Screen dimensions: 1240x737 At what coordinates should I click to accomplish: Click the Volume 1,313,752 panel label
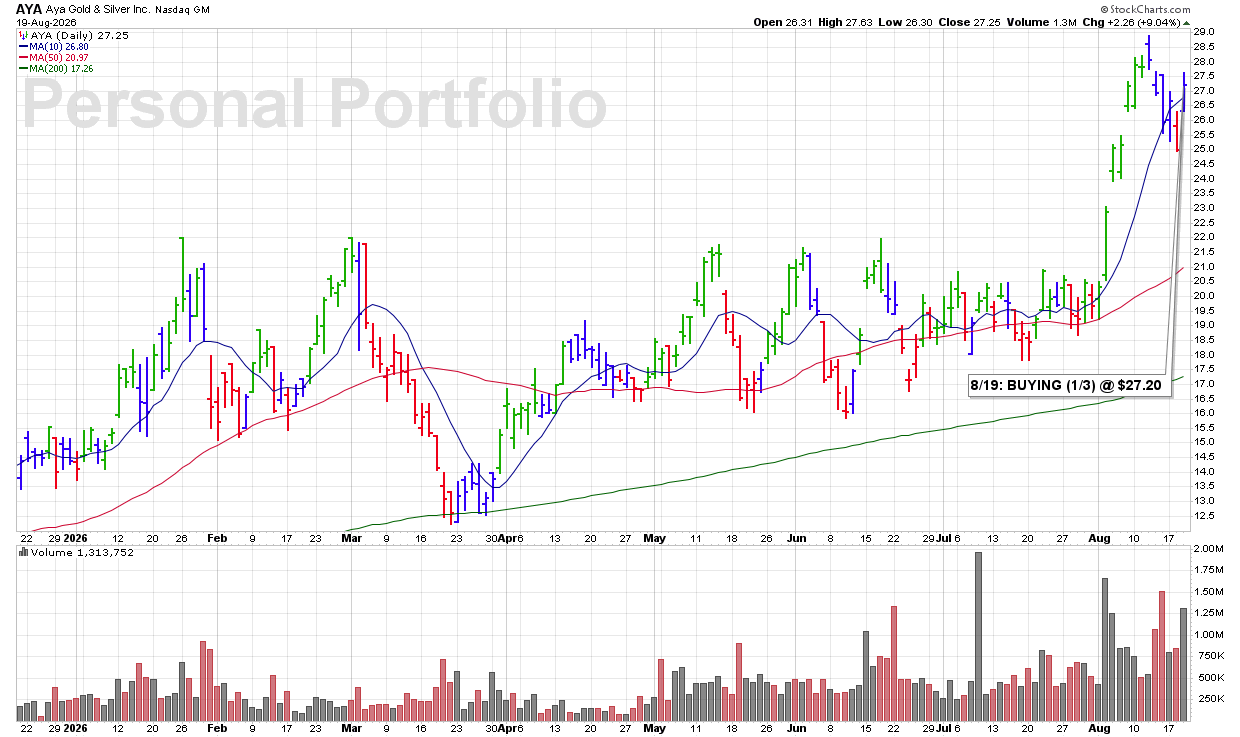(x=74, y=552)
